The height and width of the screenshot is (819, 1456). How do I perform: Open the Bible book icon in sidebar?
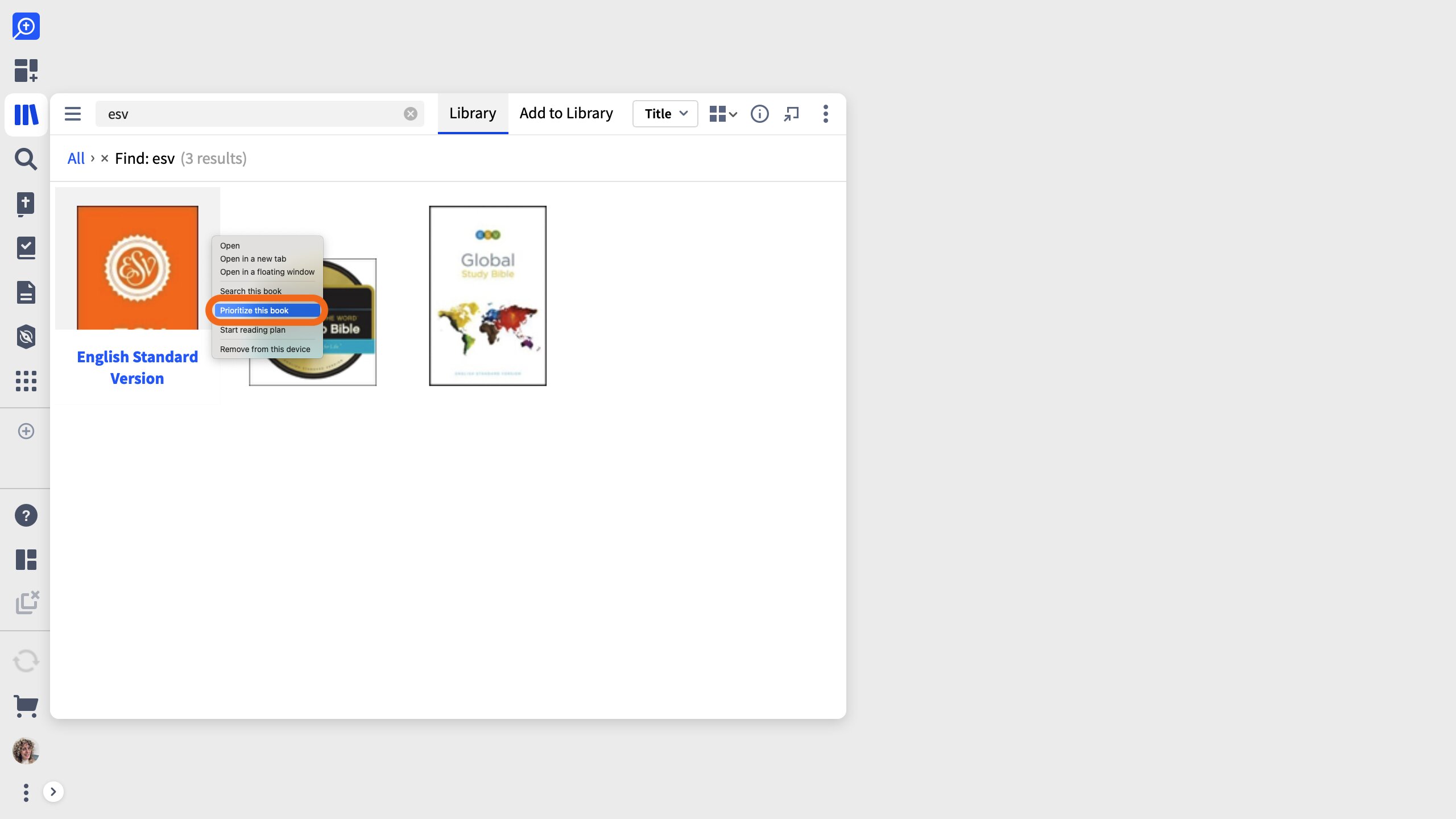pyautogui.click(x=26, y=204)
